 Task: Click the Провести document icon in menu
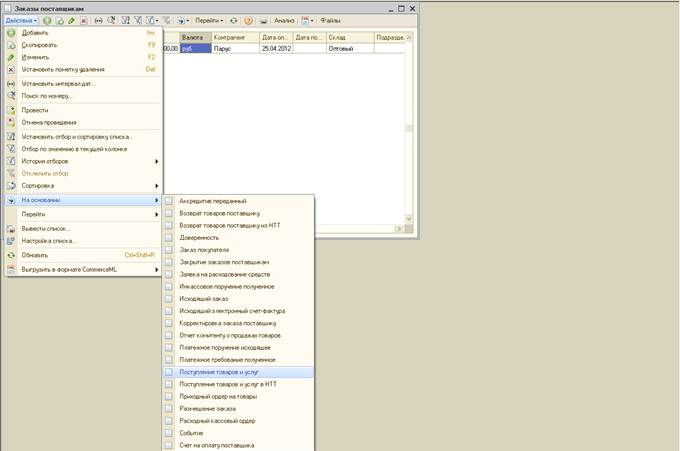pos(11,110)
